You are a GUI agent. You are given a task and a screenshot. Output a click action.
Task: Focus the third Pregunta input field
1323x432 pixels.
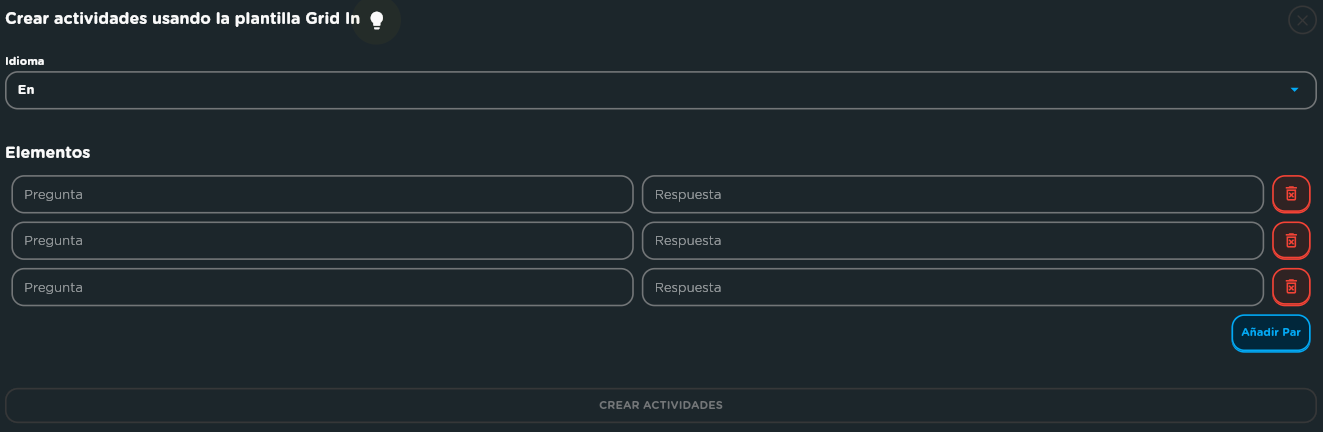coord(322,287)
